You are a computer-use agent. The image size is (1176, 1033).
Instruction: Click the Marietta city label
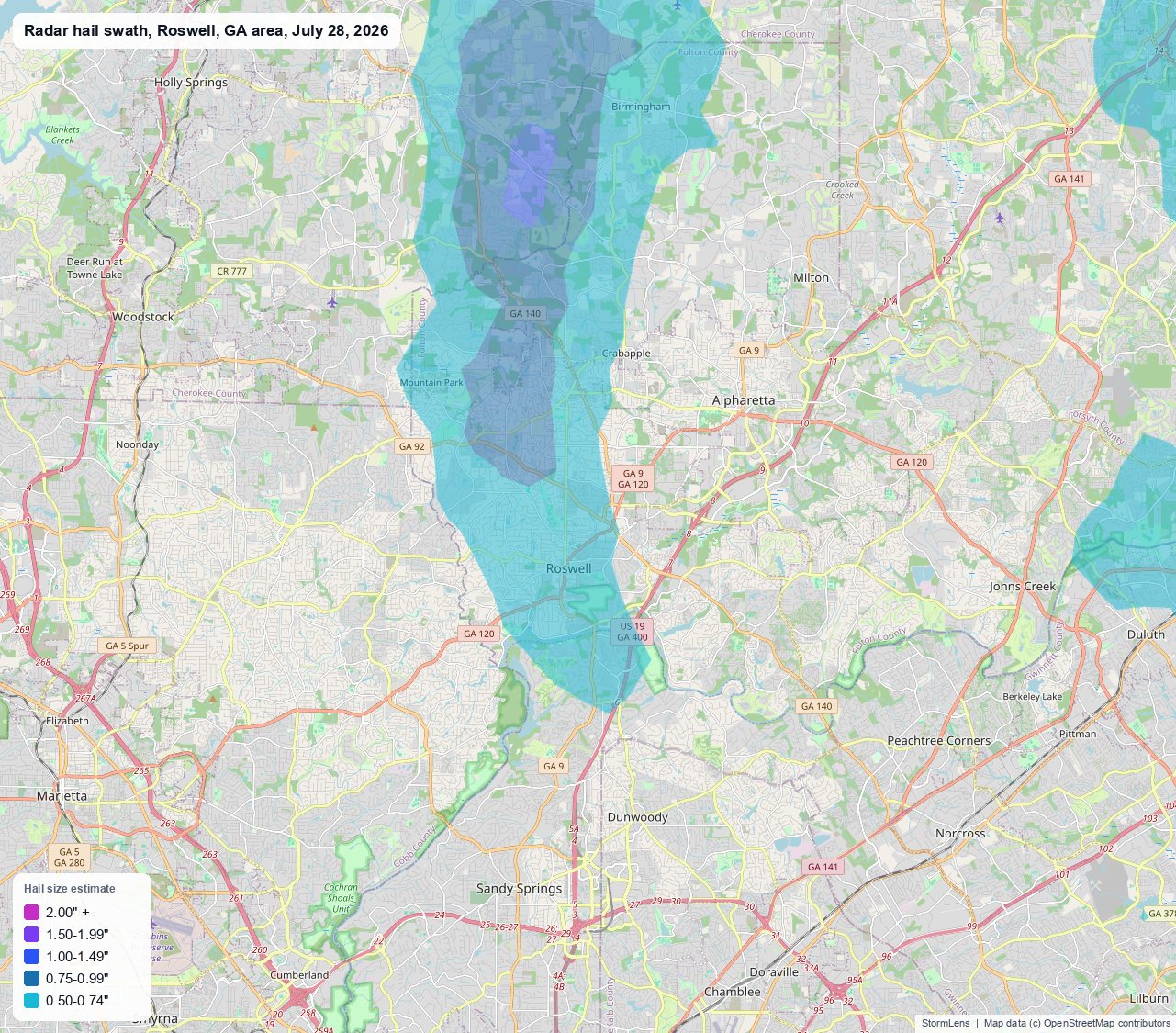(x=62, y=796)
